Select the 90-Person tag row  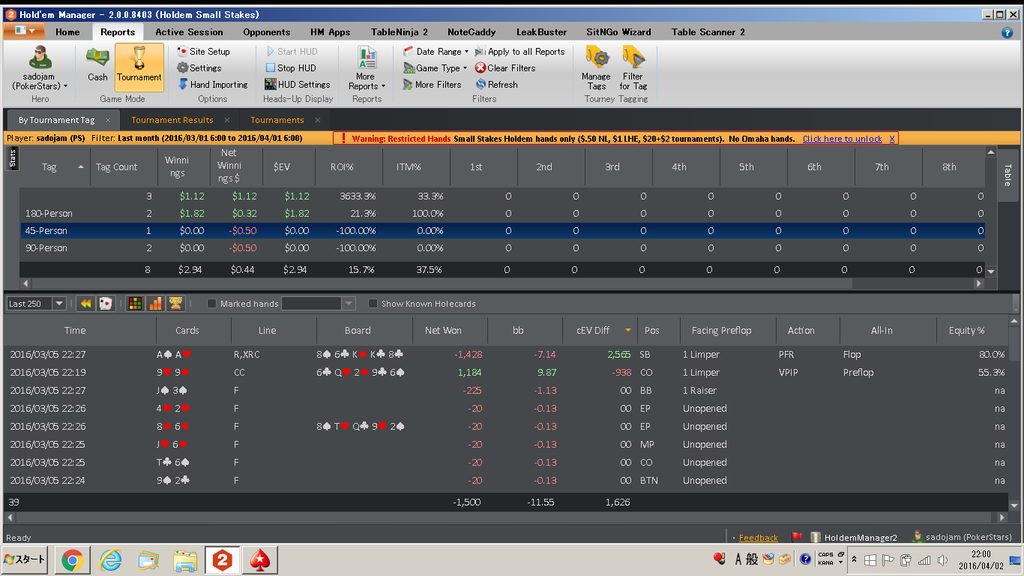pyautogui.click(x=502, y=248)
